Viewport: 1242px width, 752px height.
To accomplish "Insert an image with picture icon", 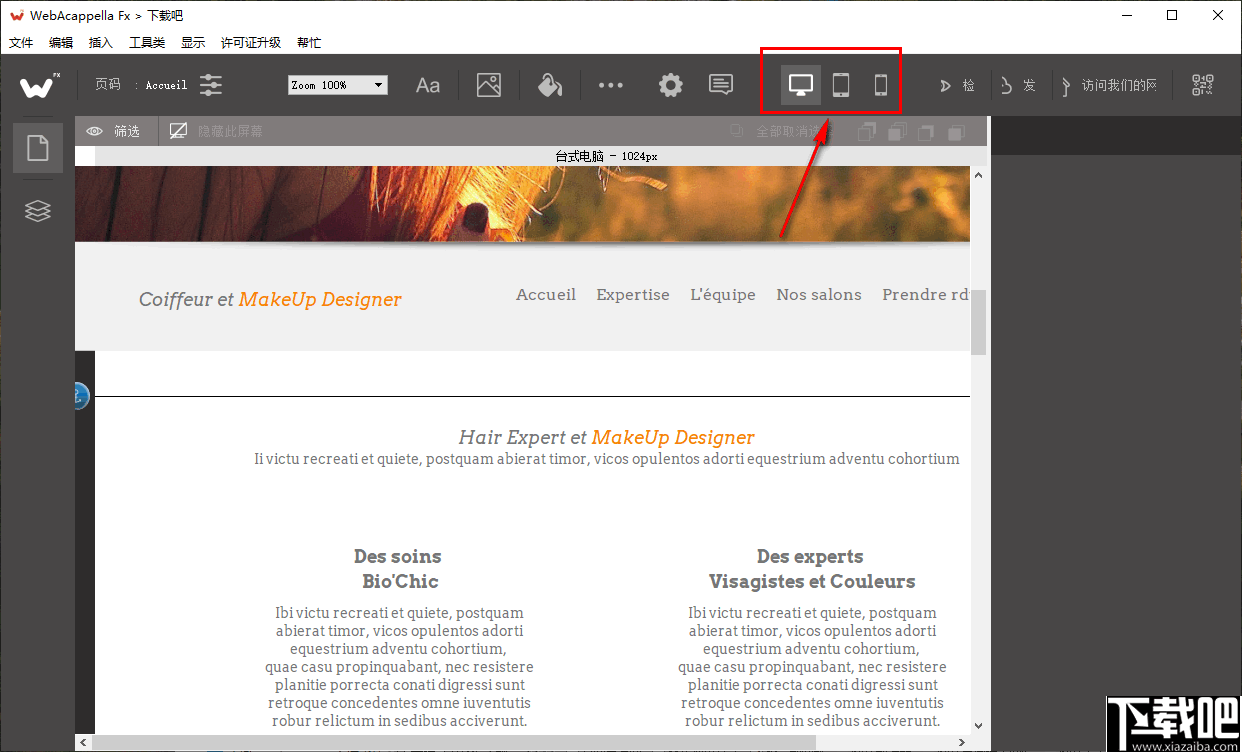I will (489, 85).
